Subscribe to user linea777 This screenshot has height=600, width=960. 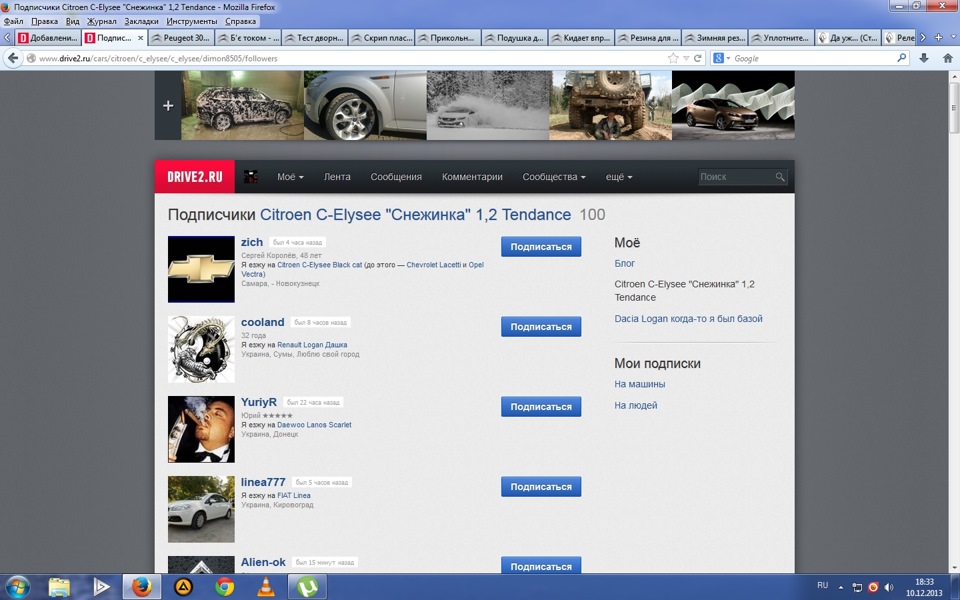pos(541,487)
